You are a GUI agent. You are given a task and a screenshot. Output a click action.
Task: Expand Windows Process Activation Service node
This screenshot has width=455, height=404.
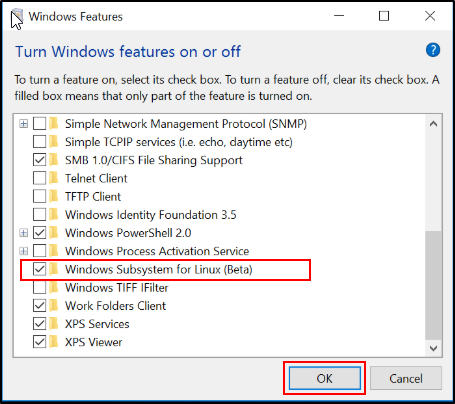point(23,251)
